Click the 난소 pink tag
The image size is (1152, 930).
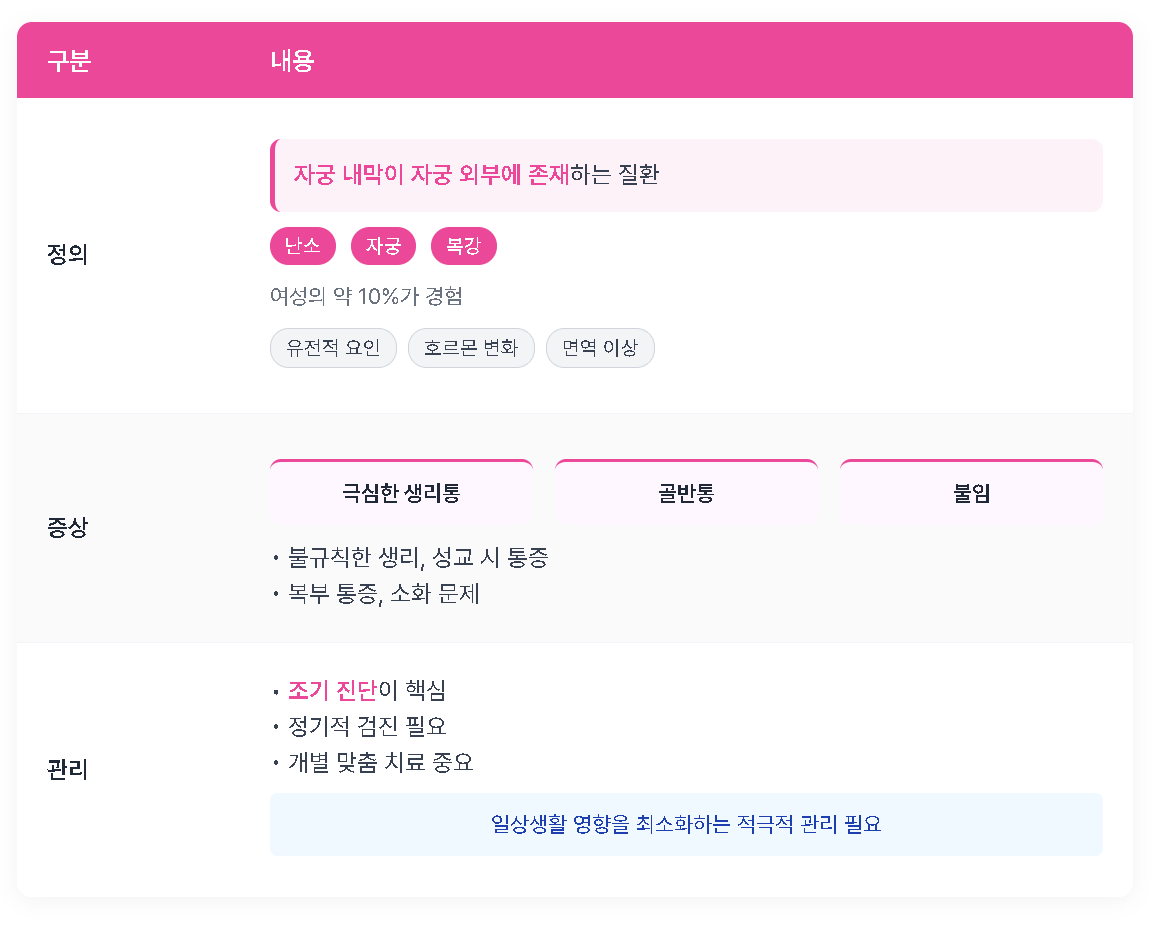303,246
